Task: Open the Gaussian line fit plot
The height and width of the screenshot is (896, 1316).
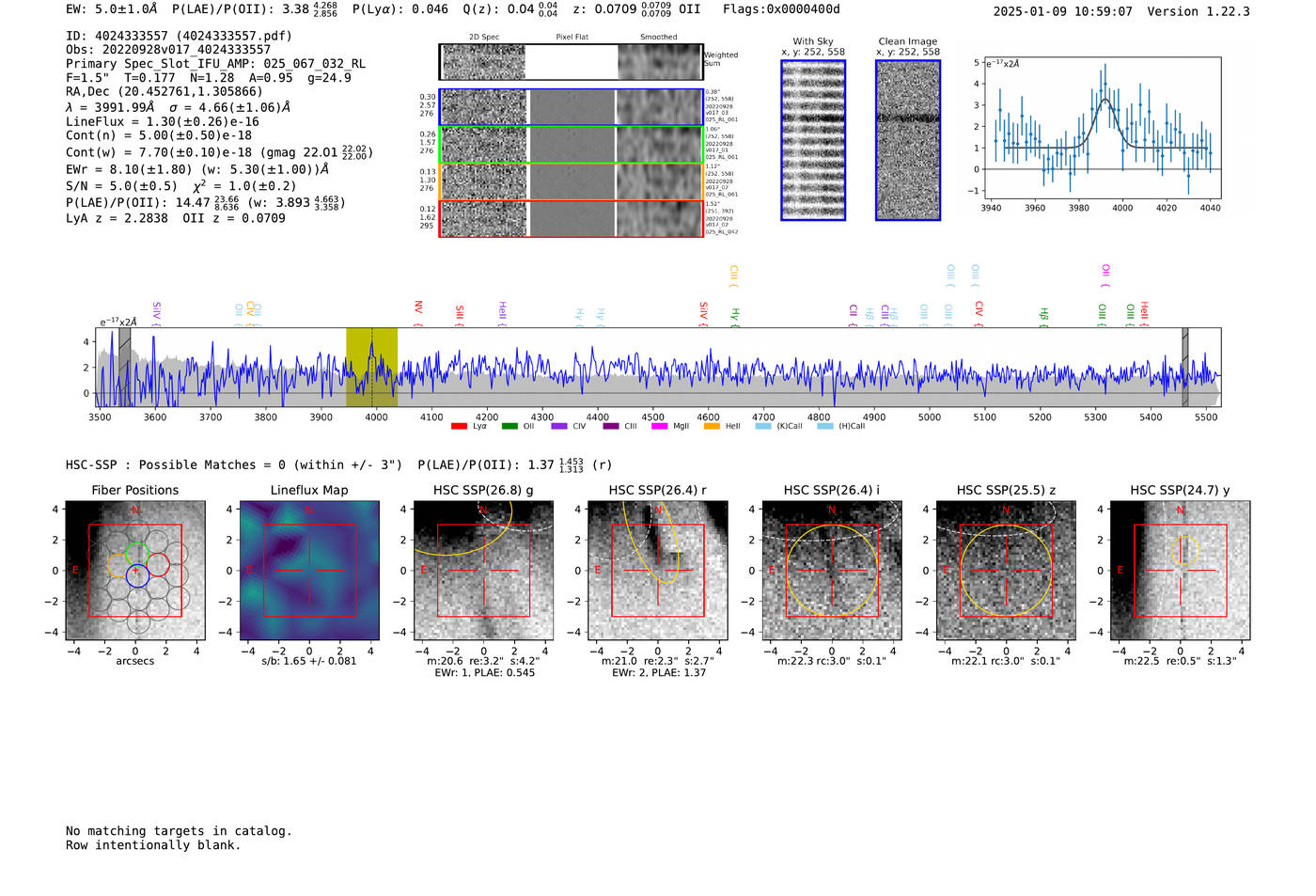Action: coord(1103,128)
